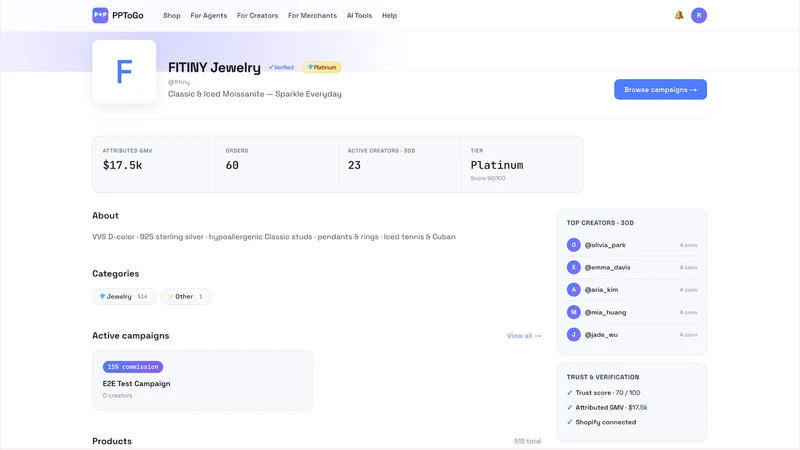This screenshot has width=800, height=450.
Task: Open @olivia_park creator profile
Action: [x=605, y=245]
